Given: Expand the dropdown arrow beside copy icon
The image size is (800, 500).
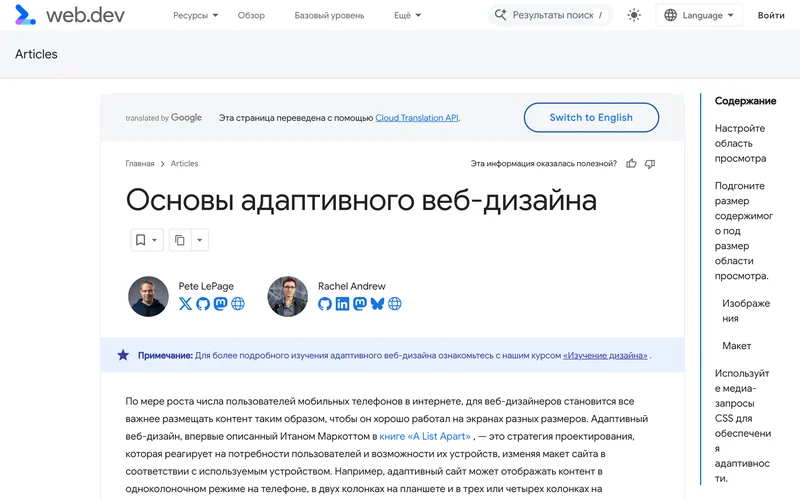Looking at the screenshot, I should [200, 240].
